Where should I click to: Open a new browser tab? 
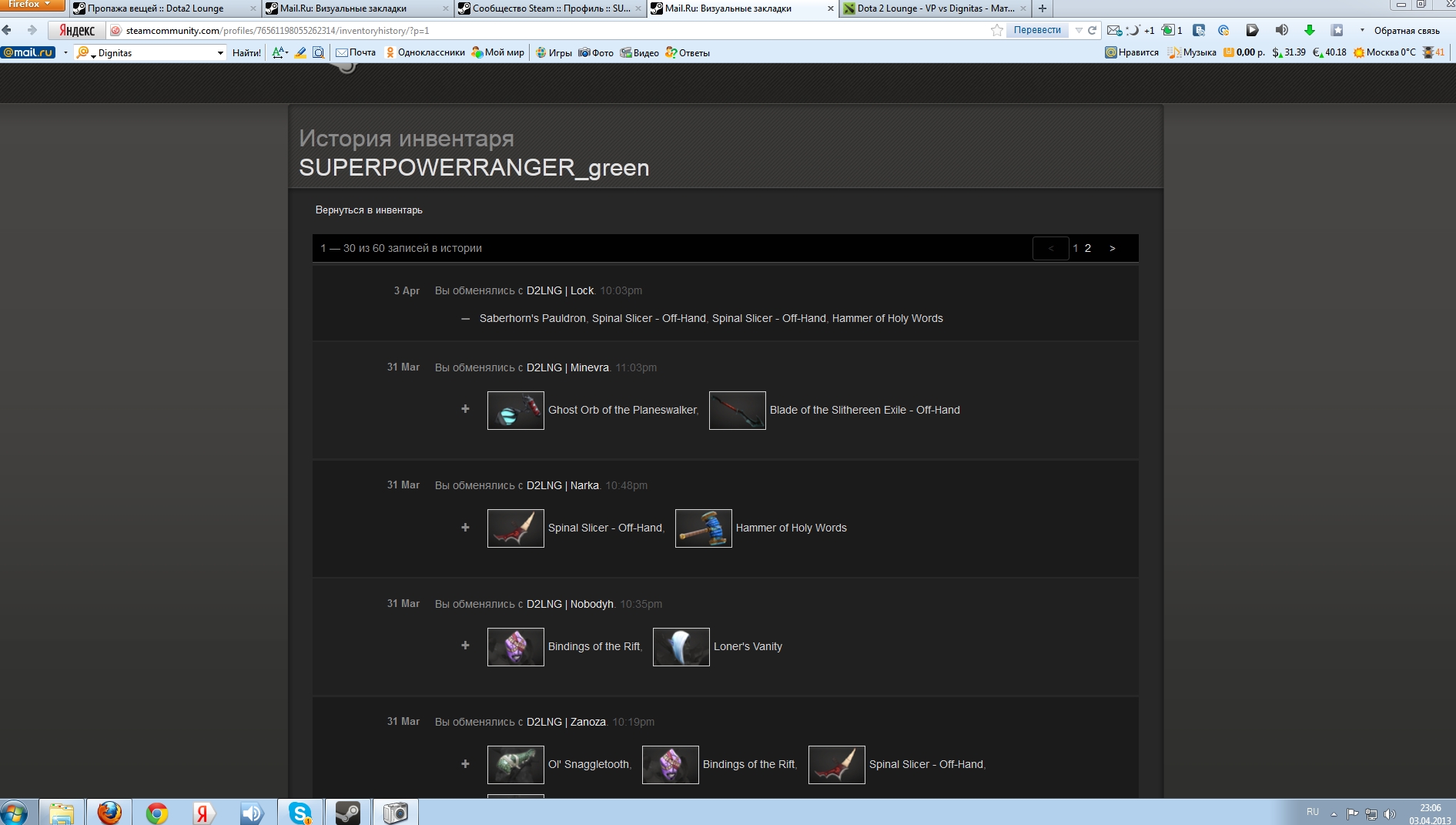point(1043,8)
